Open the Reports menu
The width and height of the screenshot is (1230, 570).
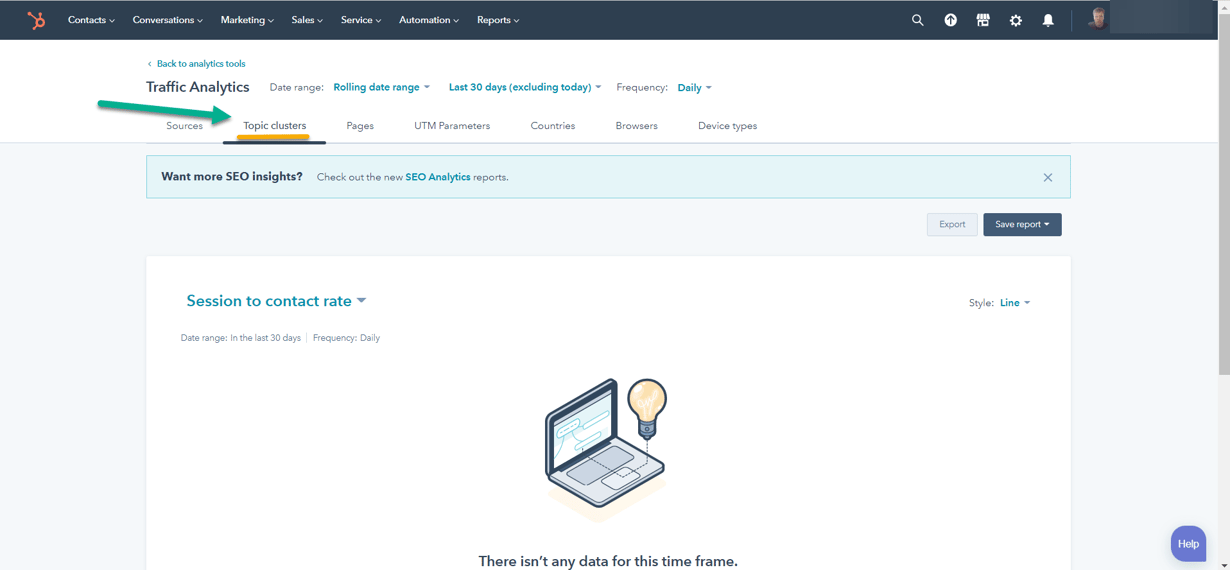[x=498, y=20]
